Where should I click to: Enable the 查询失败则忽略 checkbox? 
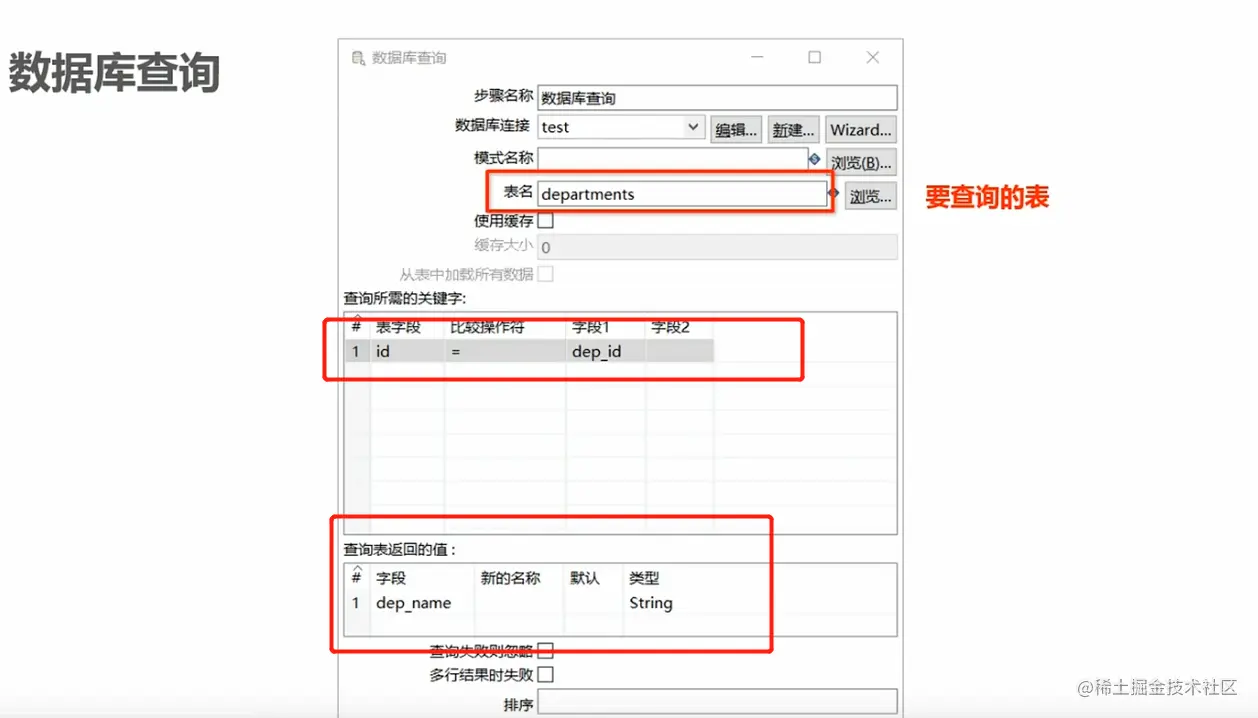546,651
